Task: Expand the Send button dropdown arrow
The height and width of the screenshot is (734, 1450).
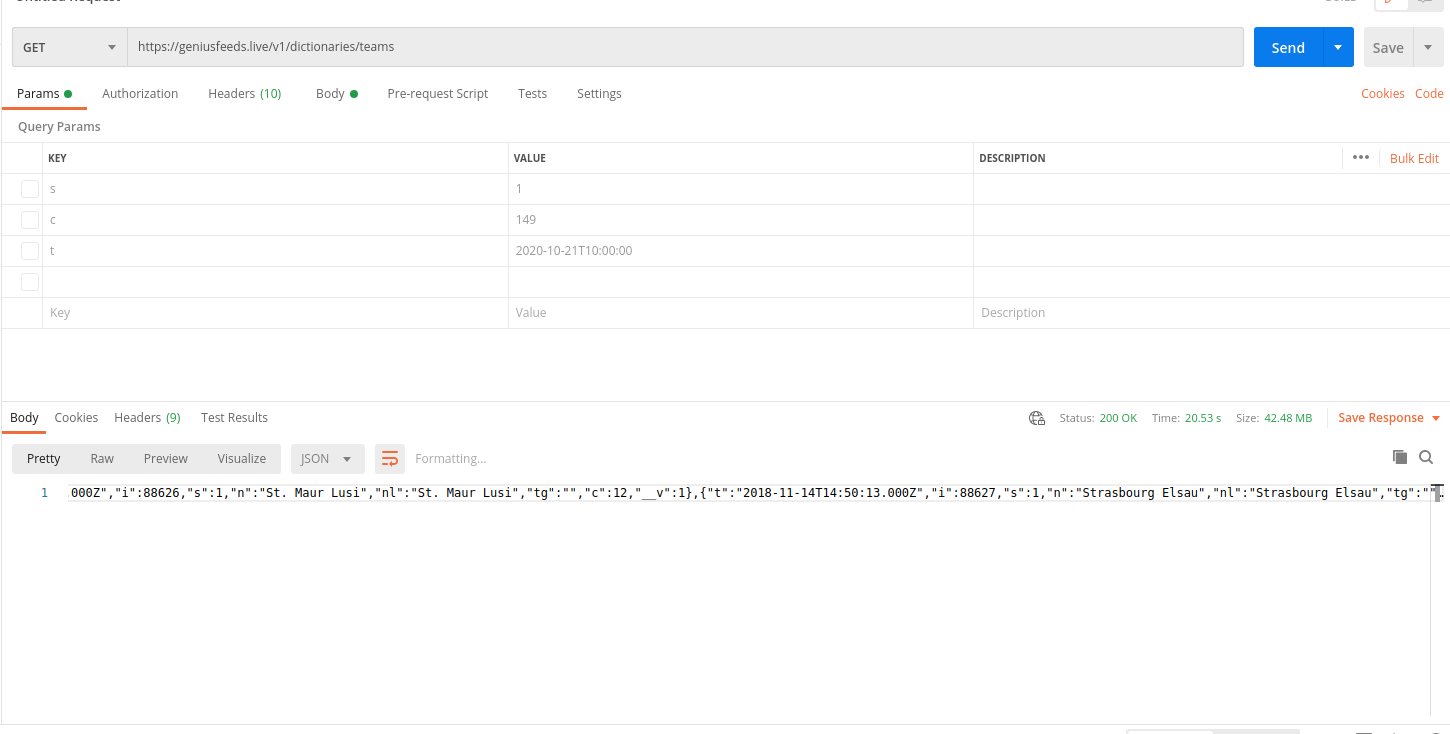Action: [x=1338, y=46]
